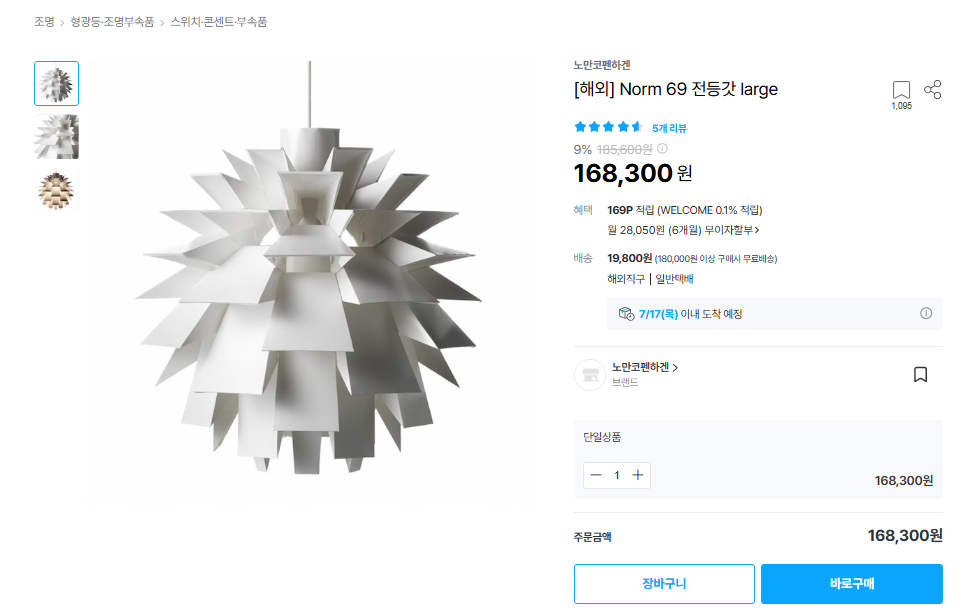Screen dimensions: 965x615
Task: Decrease quantity with minus button
Action: coord(596,475)
